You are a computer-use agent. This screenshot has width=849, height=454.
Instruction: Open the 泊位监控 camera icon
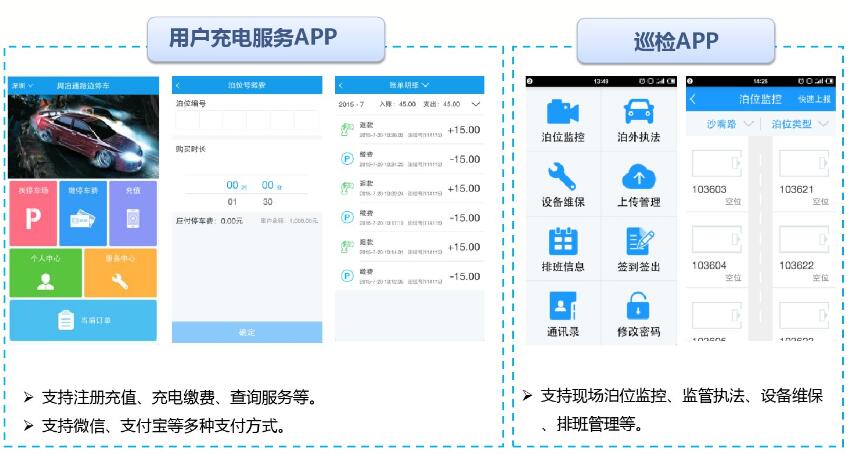pyautogui.click(x=562, y=113)
